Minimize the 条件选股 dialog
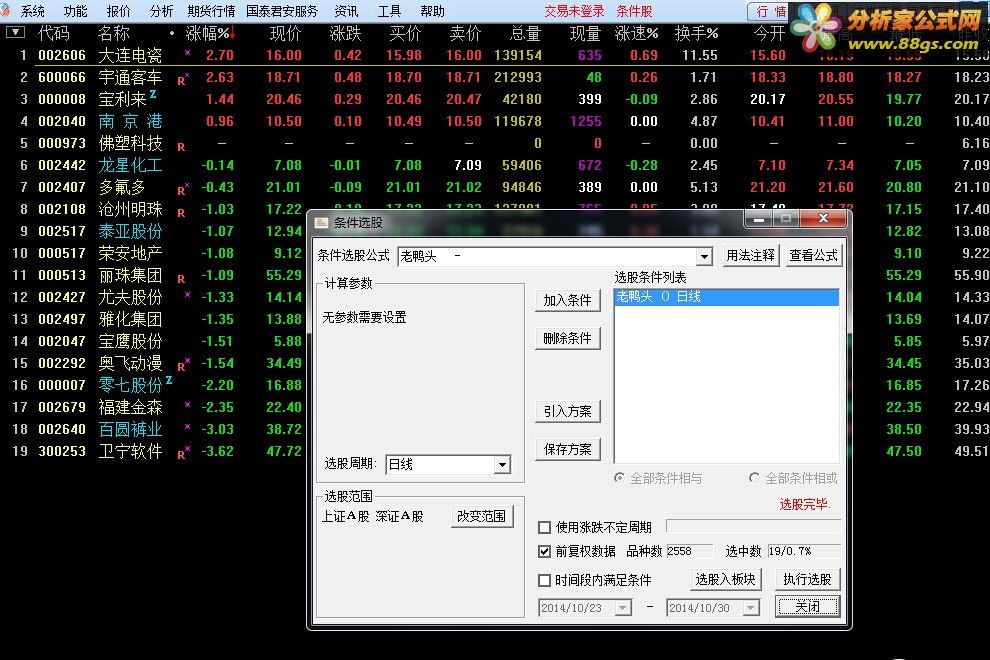 coord(759,219)
